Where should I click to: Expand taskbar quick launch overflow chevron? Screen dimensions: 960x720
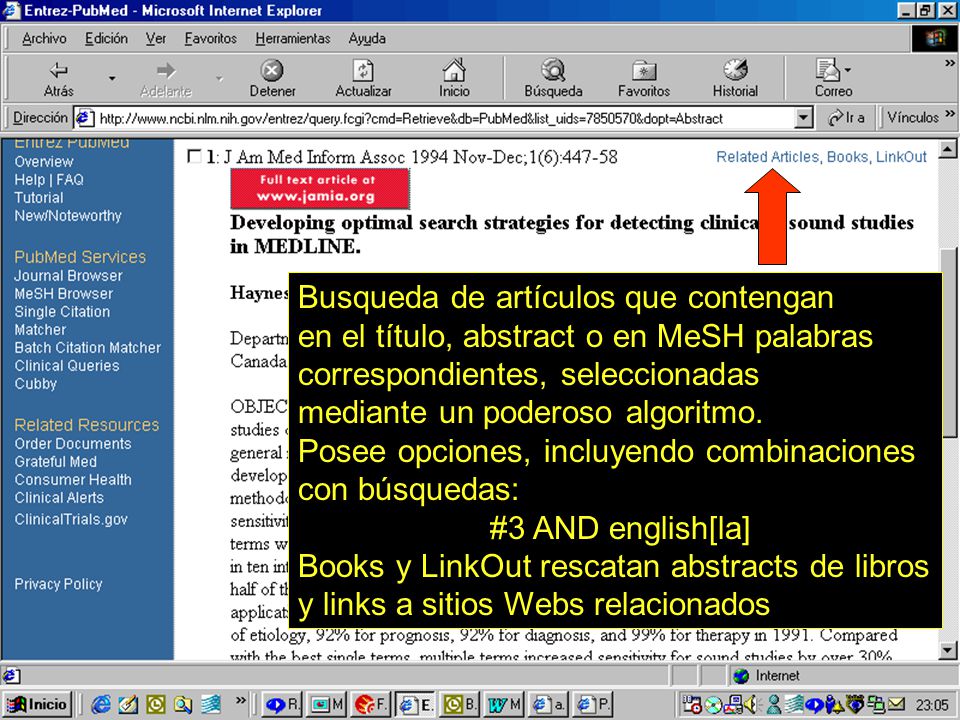point(240,700)
